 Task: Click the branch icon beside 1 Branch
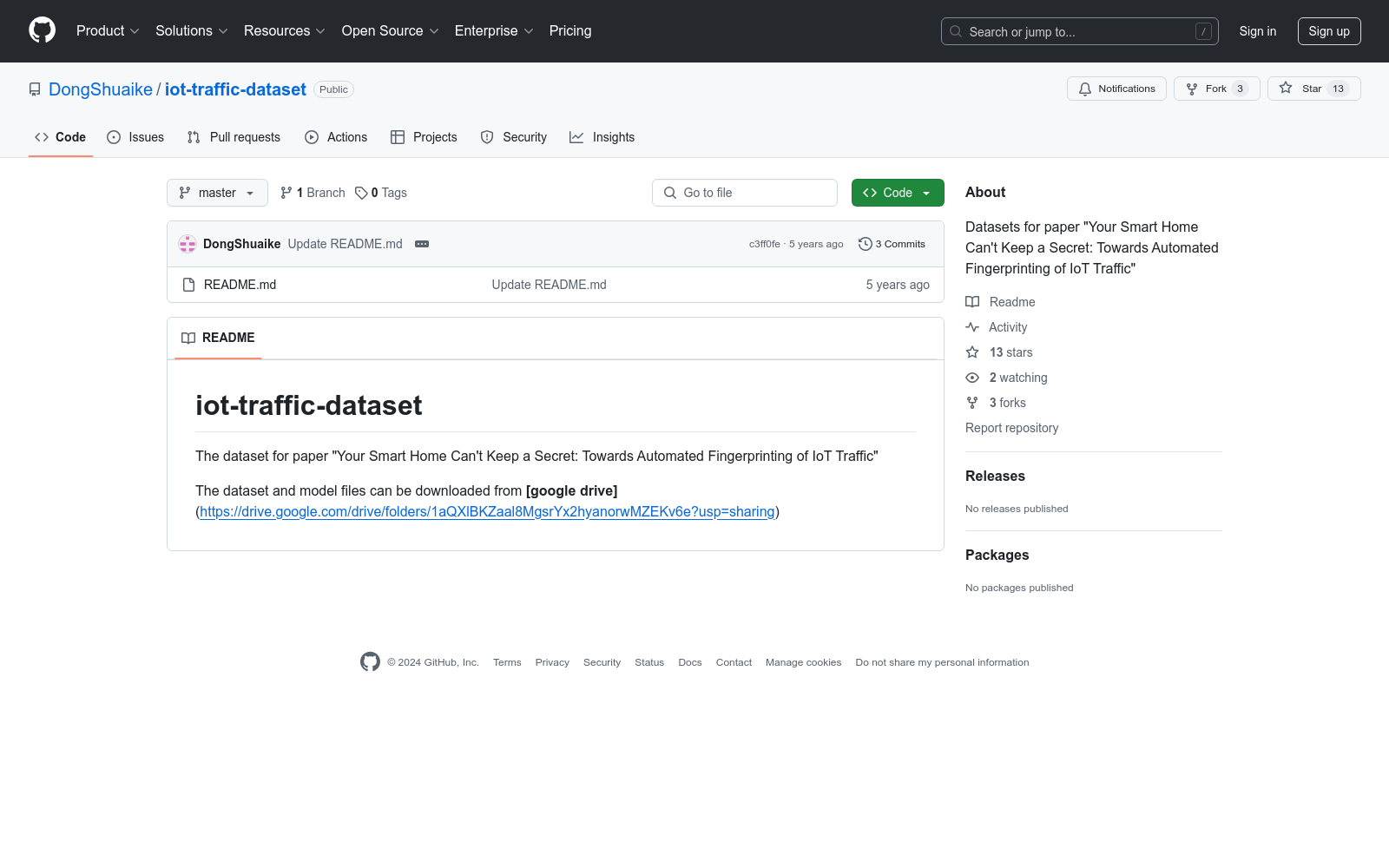(x=286, y=193)
